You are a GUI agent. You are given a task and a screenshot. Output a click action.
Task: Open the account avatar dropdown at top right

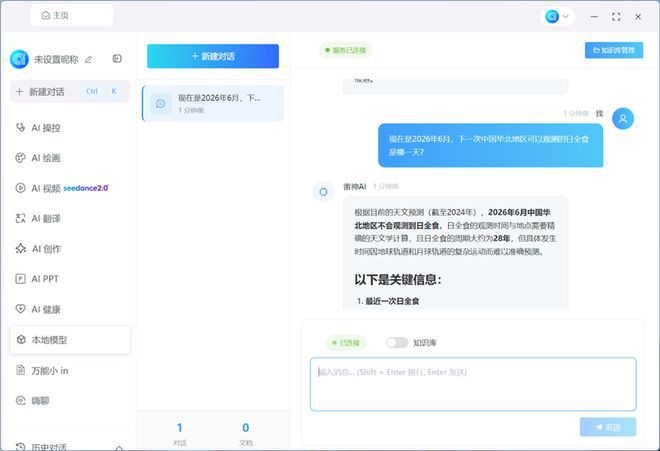click(x=557, y=16)
